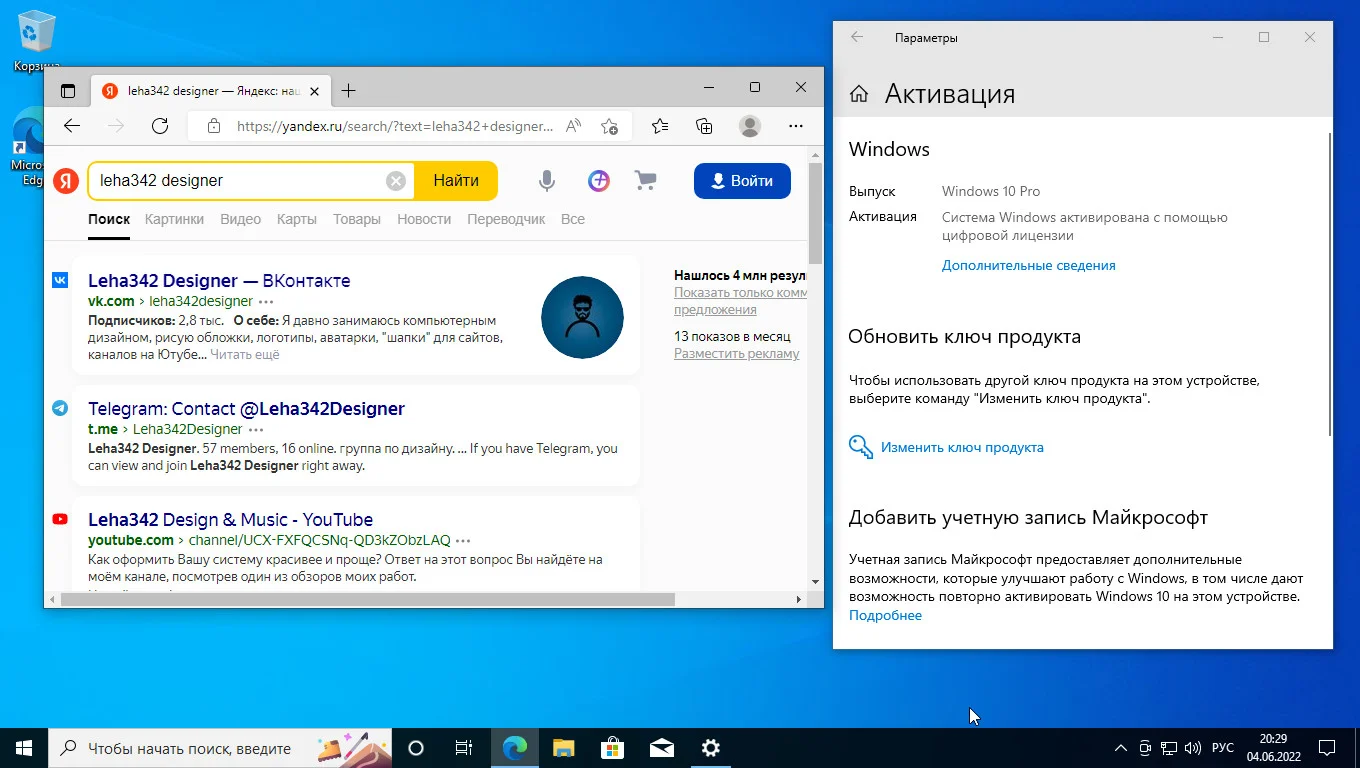
Task: Click the Settings window vertical scrollbar
Action: [1330, 285]
